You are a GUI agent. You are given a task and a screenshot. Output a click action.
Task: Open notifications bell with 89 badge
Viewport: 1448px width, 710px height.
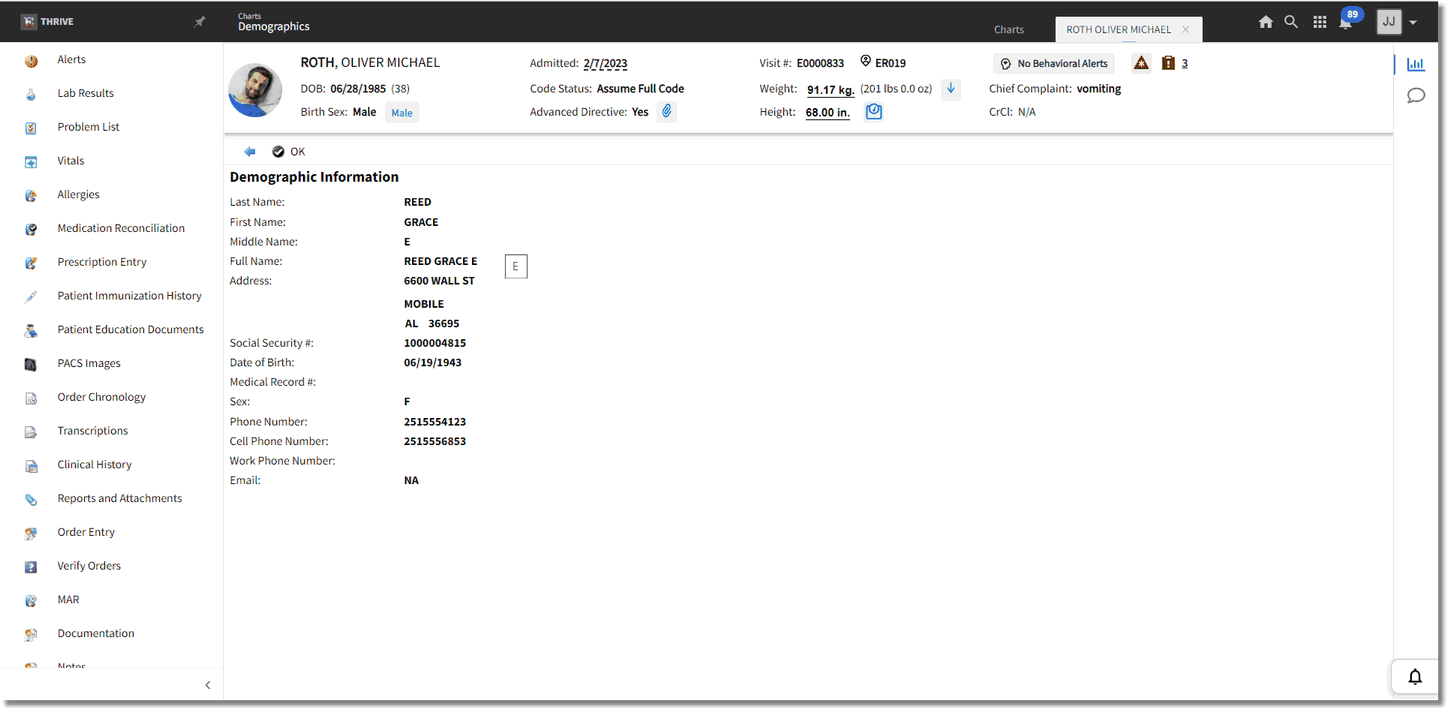1347,22
